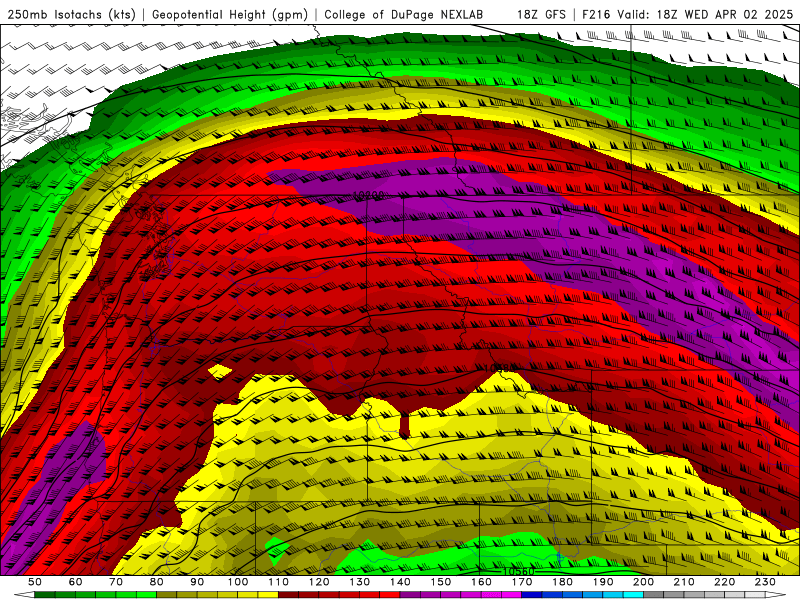Pick the bright yellow swatch left of 110
Image resolution: width=800 pixels, height=600 pixels.
click(268, 595)
